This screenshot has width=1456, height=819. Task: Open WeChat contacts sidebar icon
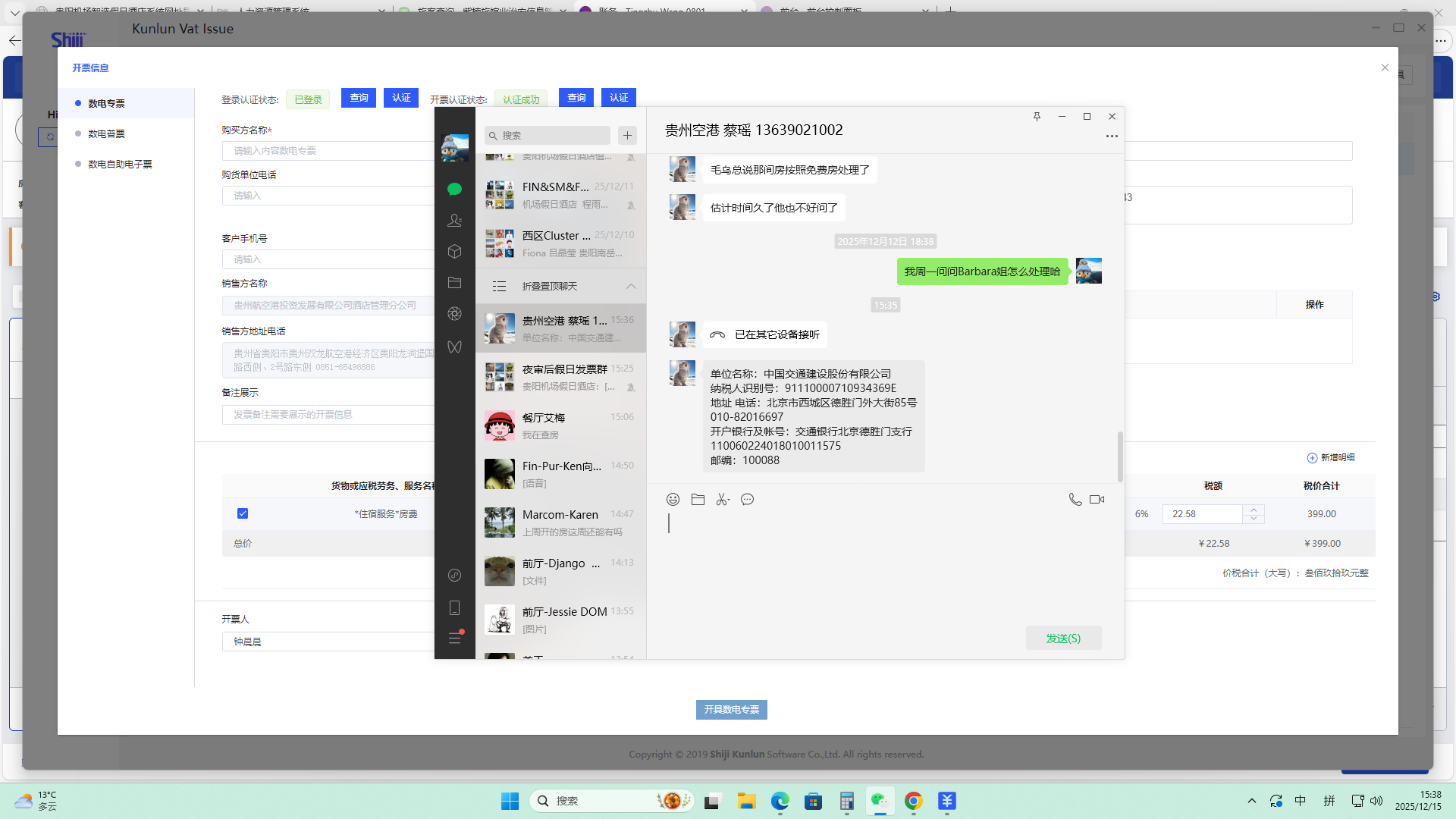pyautogui.click(x=454, y=221)
